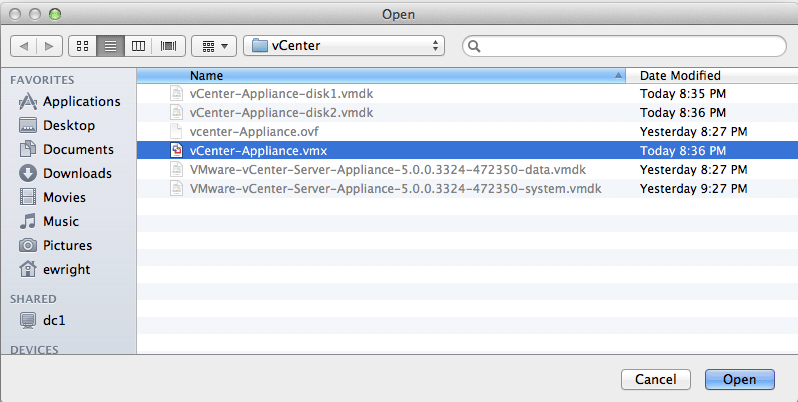798x402 pixels.
Task: Switch to Cover Flow view
Action: point(168,46)
